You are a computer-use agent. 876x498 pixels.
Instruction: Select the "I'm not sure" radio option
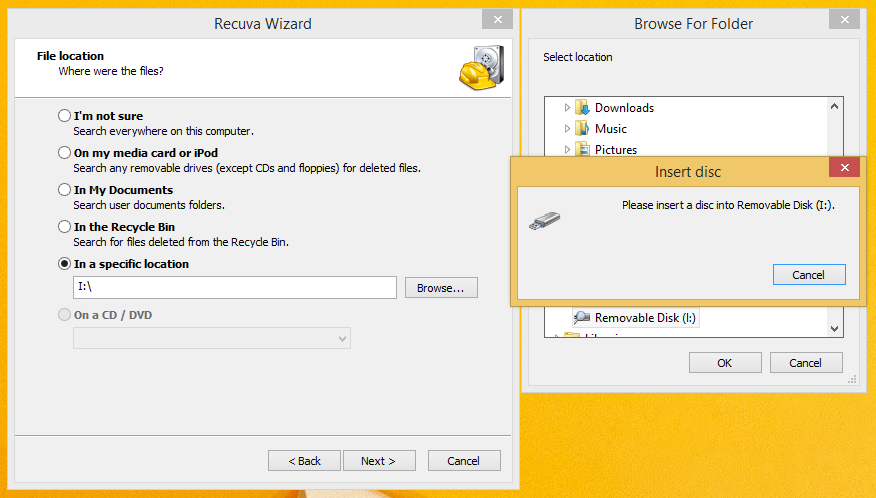[64, 116]
